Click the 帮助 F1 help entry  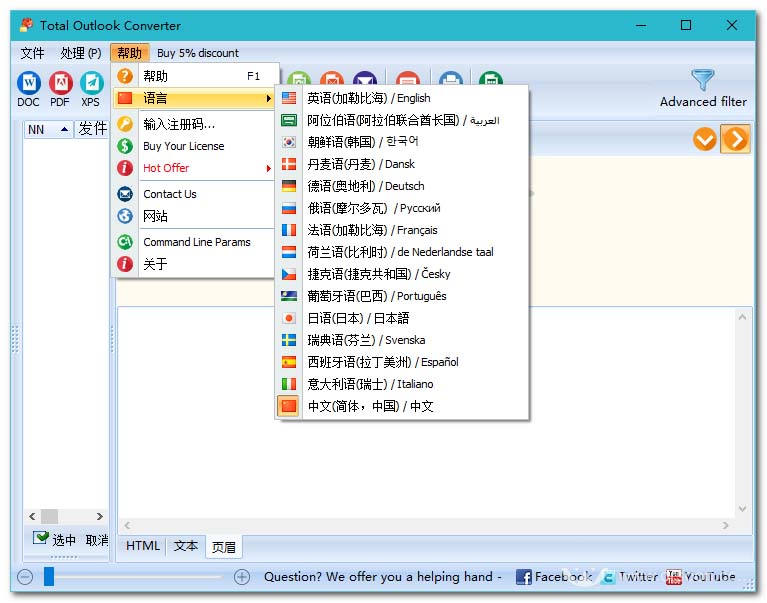(195, 76)
